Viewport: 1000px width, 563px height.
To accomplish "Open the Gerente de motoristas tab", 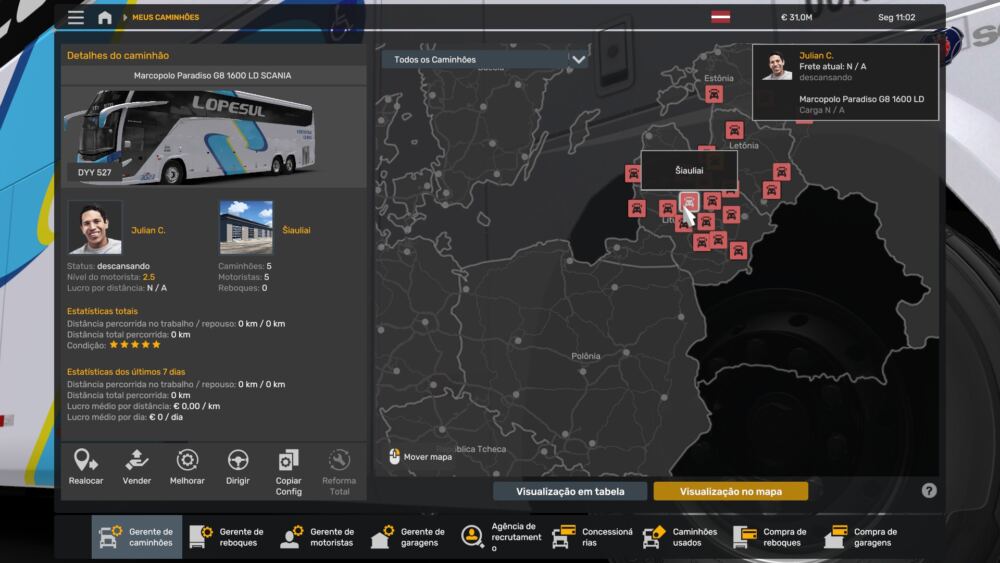I will click(317, 537).
